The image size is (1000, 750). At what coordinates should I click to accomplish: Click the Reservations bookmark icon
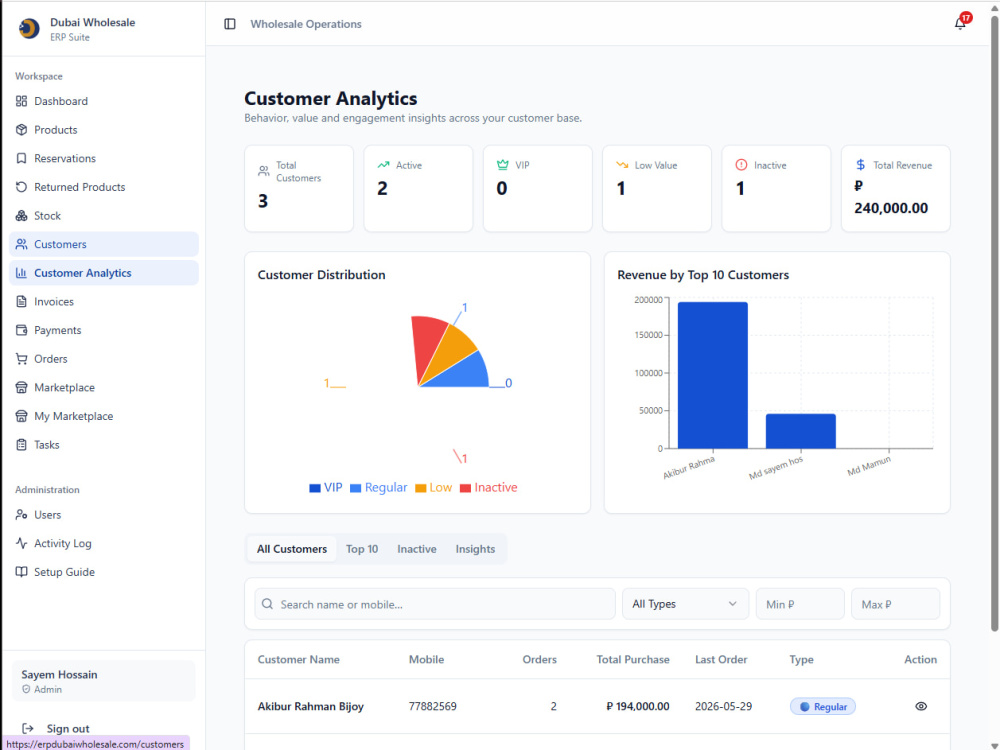tap(22, 158)
